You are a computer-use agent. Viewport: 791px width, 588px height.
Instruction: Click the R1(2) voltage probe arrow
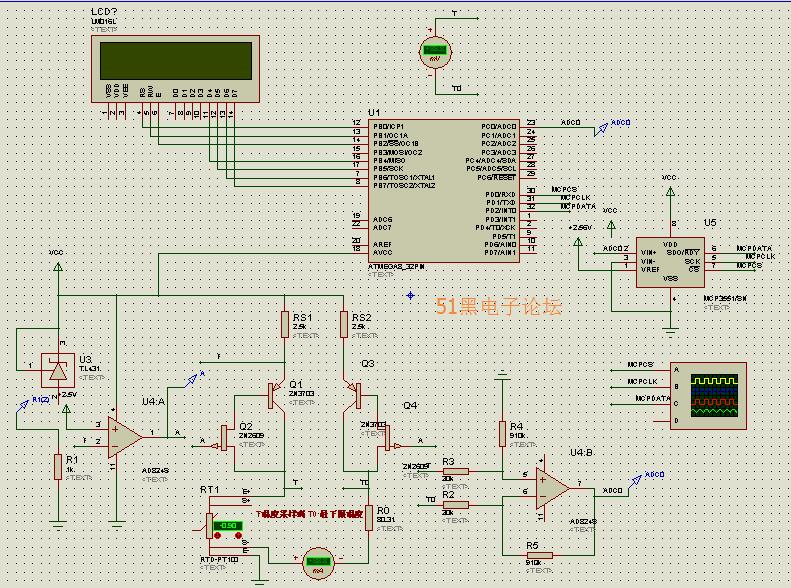(23, 405)
